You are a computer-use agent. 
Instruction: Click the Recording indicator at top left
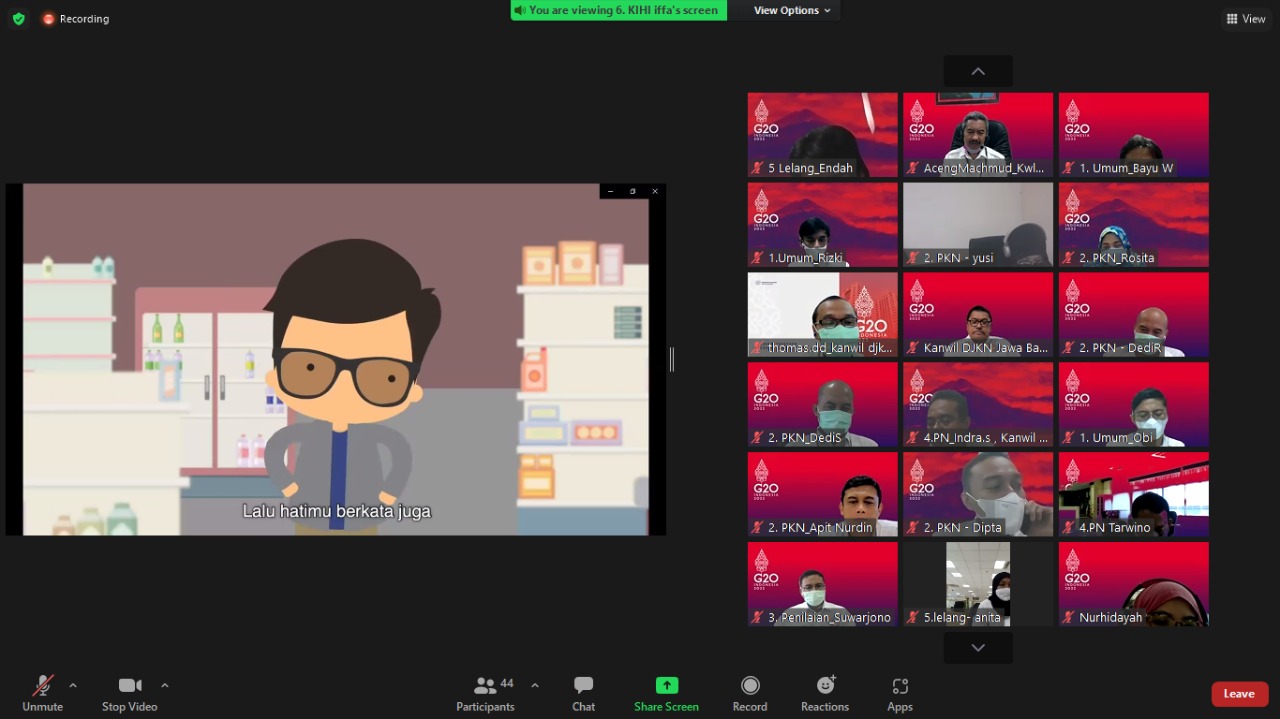pyautogui.click(x=76, y=19)
